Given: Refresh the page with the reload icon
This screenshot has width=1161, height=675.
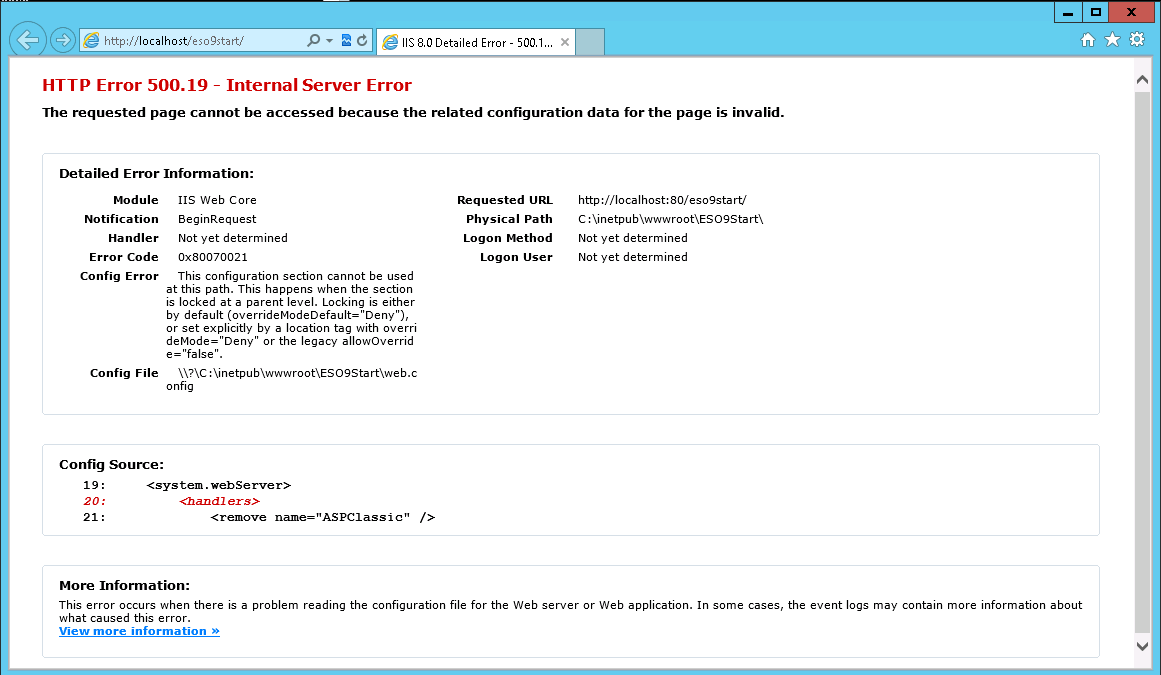Looking at the screenshot, I should 362,41.
